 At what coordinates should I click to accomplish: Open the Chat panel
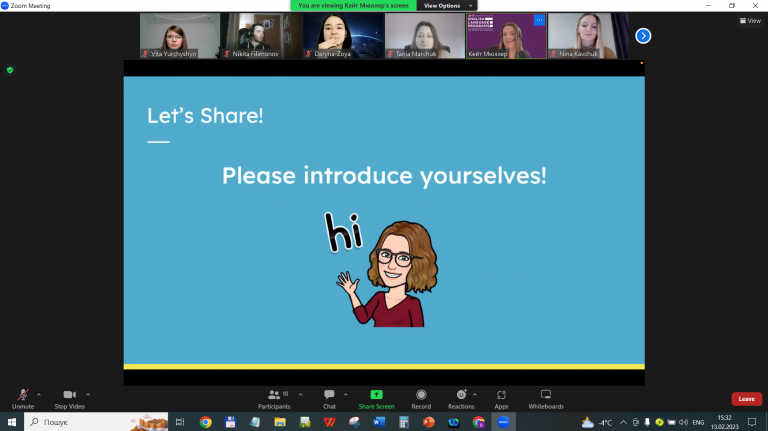(329, 399)
